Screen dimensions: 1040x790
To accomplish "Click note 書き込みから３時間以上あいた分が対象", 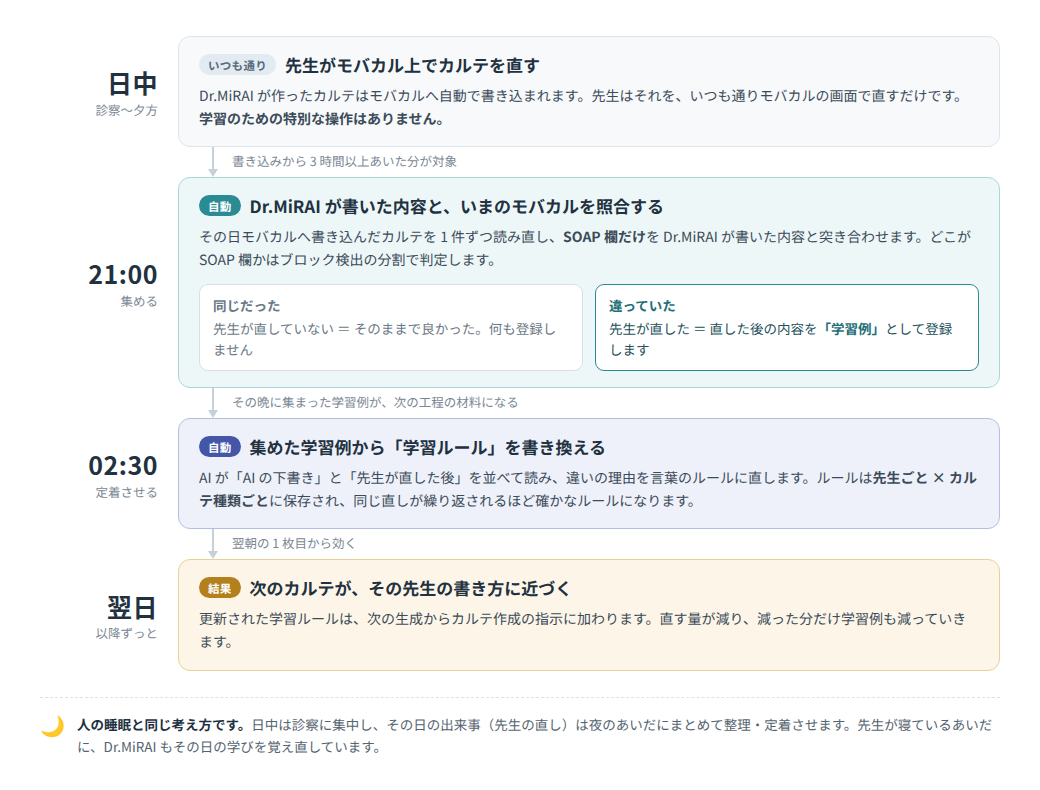I will point(344,162).
